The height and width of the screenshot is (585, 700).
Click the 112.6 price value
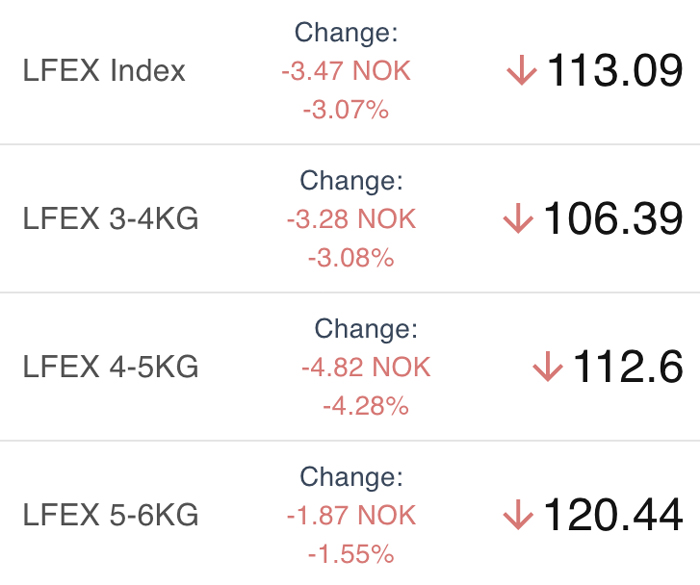point(628,367)
